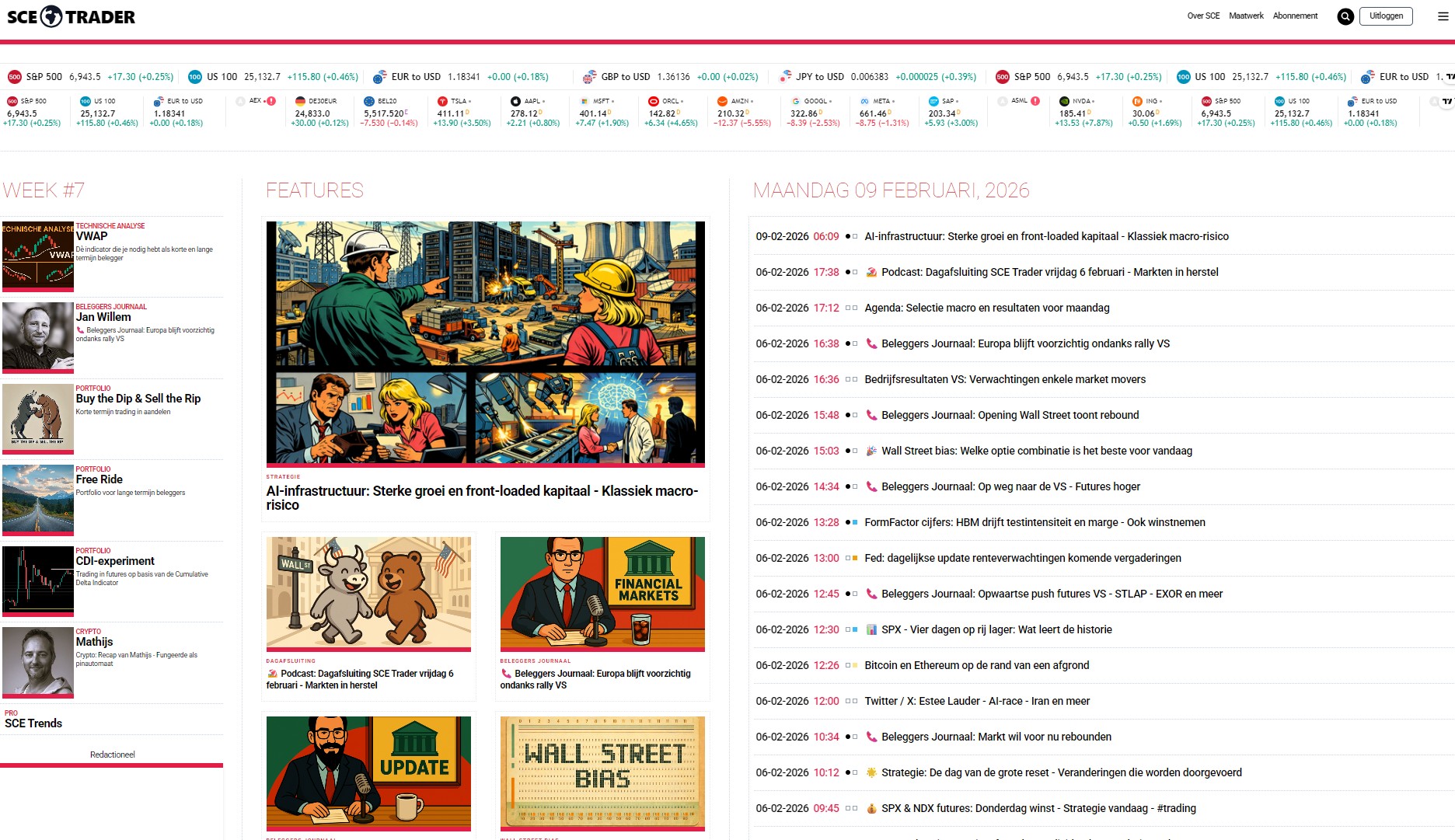
Task: Click the Uitloggen button
Action: pos(1386,16)
